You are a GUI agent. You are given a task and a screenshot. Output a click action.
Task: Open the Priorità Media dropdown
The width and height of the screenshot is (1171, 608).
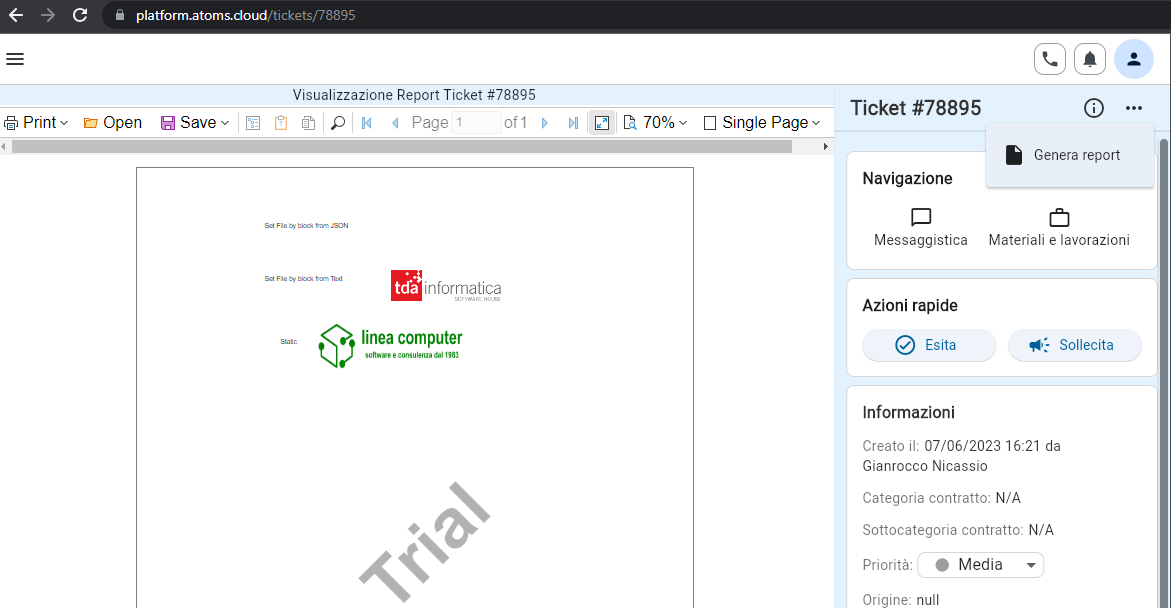click(x=980, y=565)
